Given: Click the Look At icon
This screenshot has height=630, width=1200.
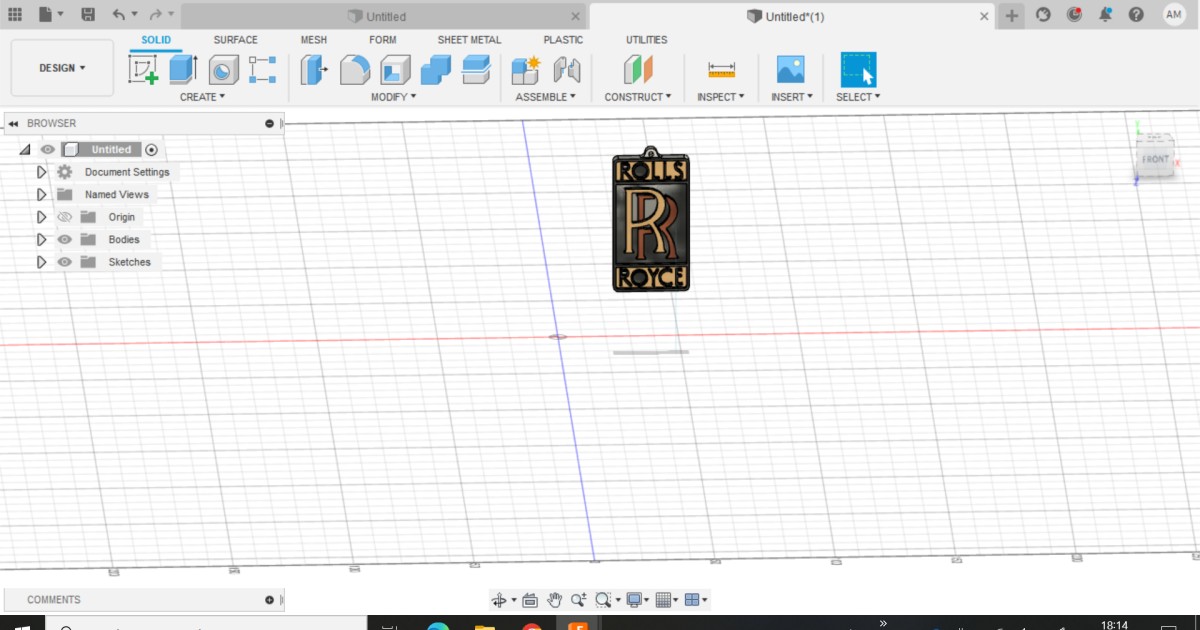Looking at the screenshot, I should [530, 600].
